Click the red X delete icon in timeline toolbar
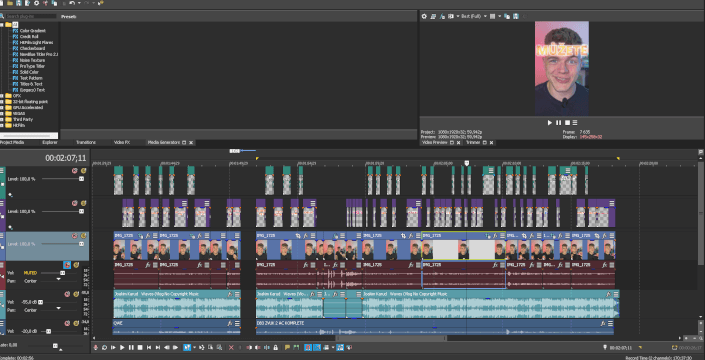Screen dimensions: 705x360 coord(231,347)
